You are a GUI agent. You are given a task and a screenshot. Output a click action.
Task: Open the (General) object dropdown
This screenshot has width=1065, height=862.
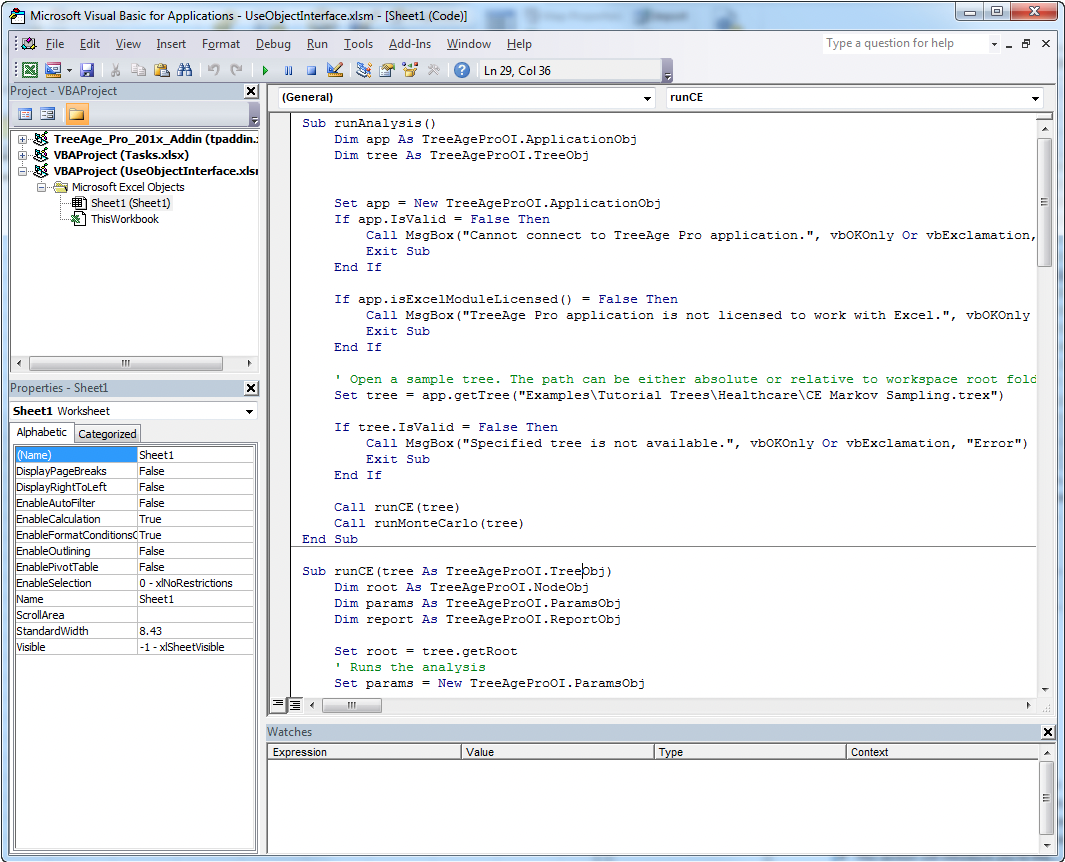pos(648,98)
